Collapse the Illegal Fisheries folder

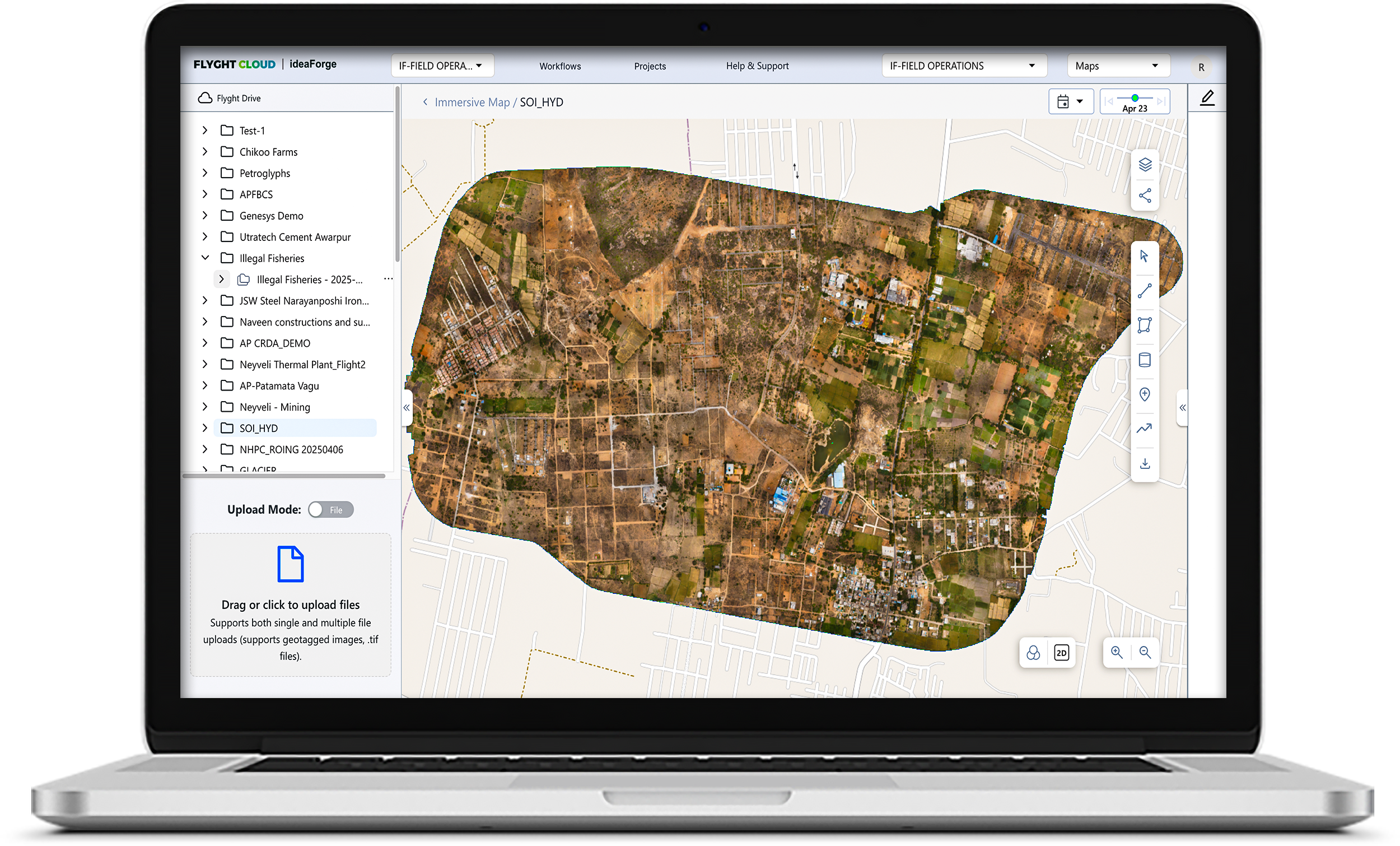[205, 258]
